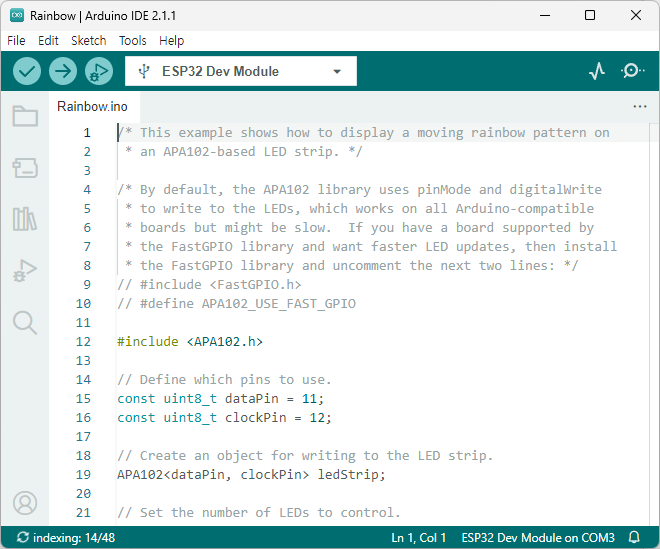This screenshot has height=549, width=660.
Task: Click line number 15 in the gutter
Action: click(83, 398)
